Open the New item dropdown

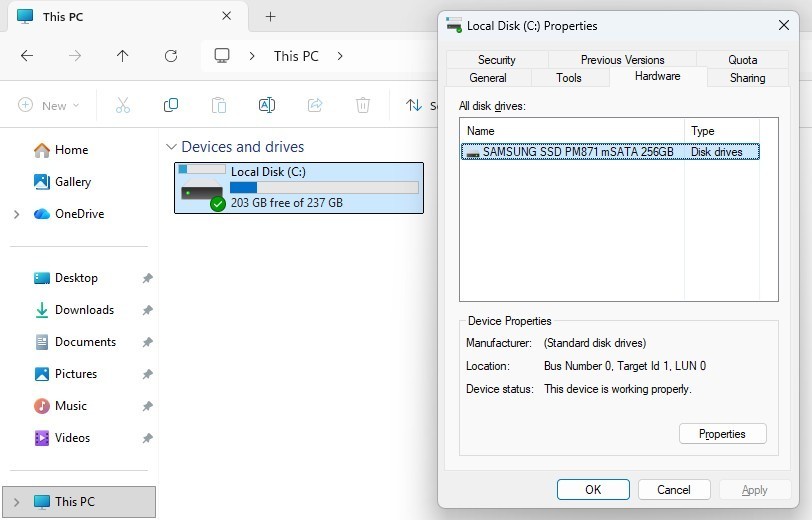[x=49, y=105]
